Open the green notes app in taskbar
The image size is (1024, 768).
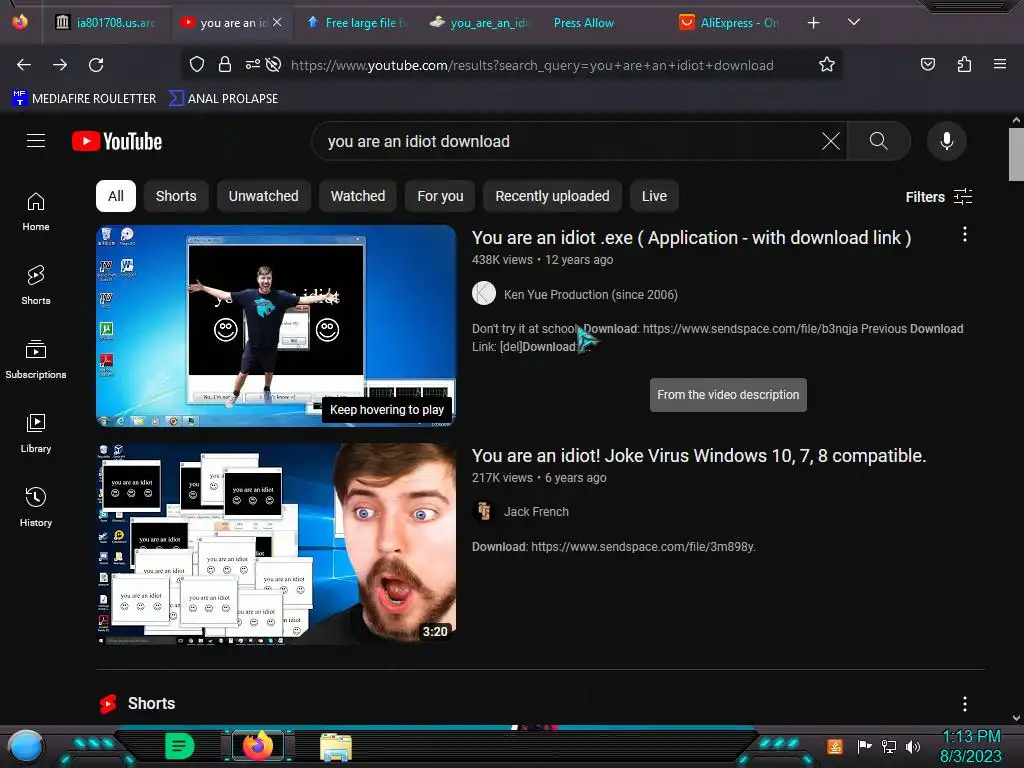[180, 746]
